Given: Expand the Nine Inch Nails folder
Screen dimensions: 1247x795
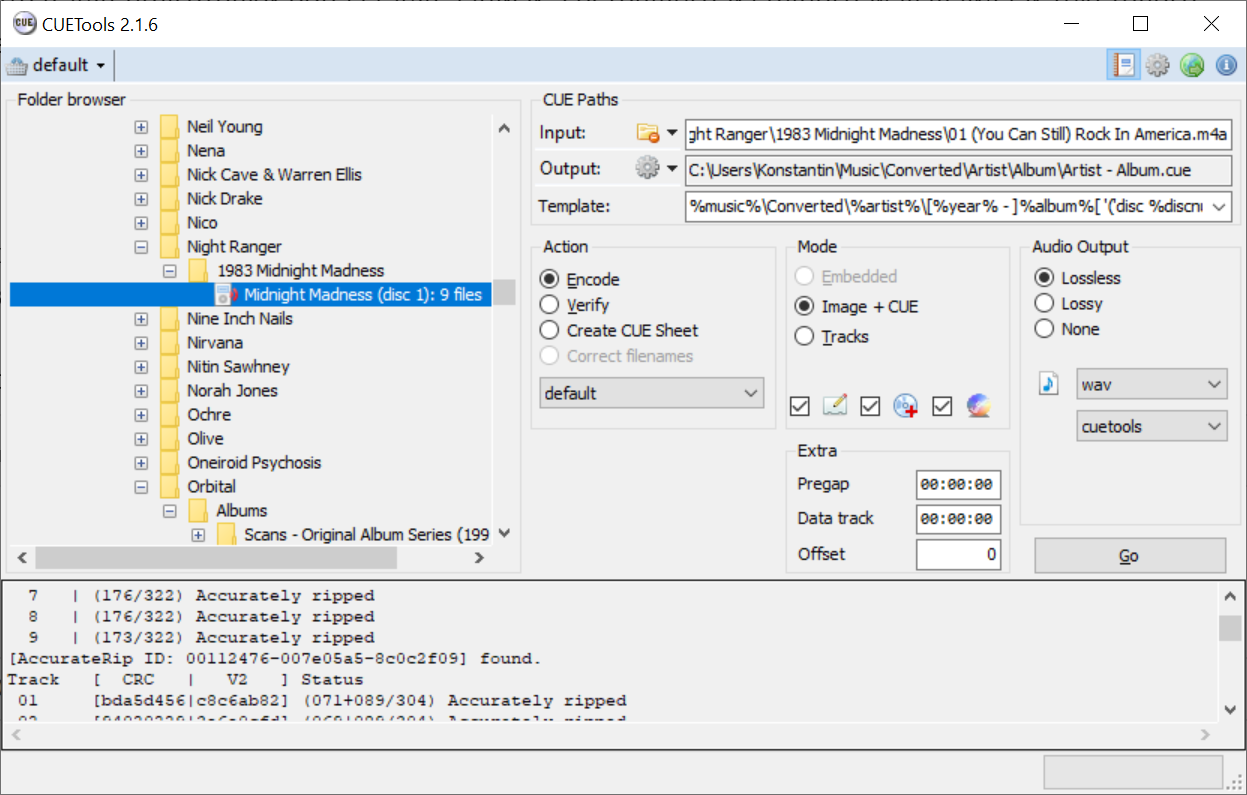Looking at the screenshot, I should [x=141, y=319].
